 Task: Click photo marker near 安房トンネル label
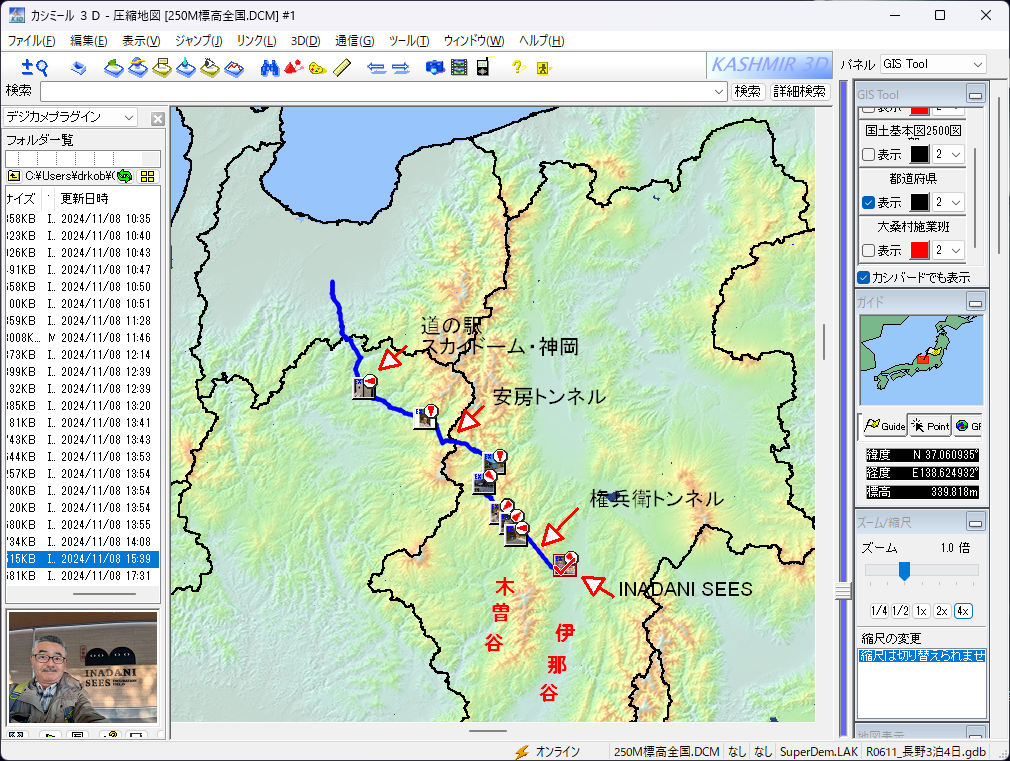click(425, 417)
